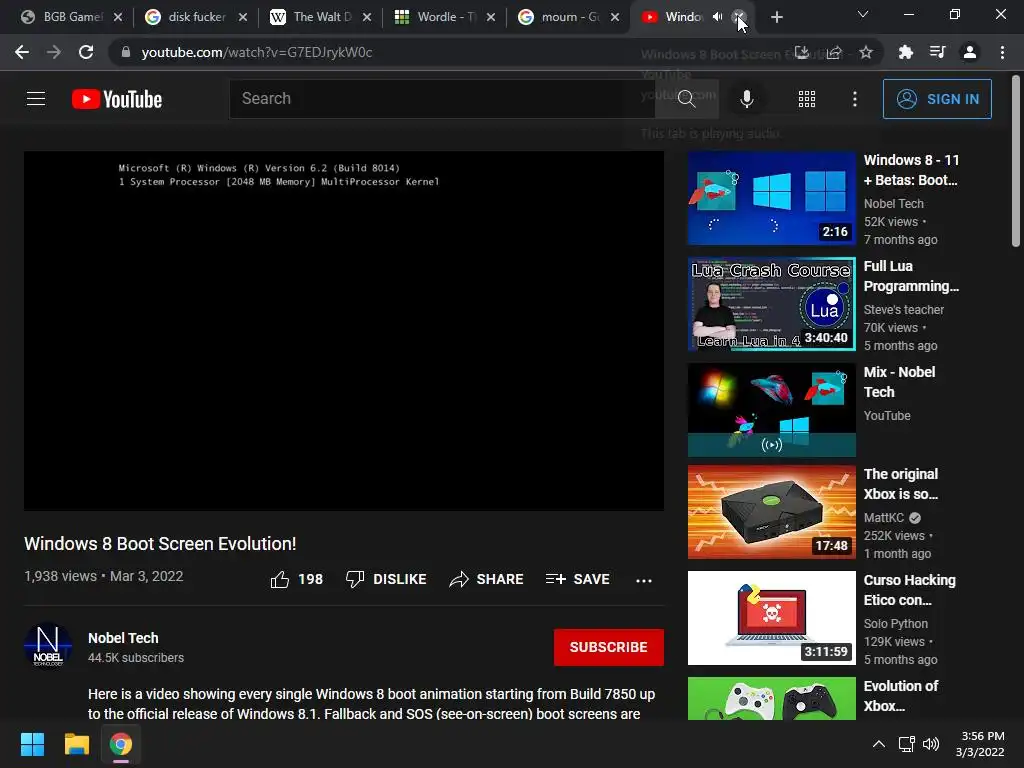The image size is (1024, 768).
Task: Open the YouTube hamburger guide menu
Action: (36, 99)
